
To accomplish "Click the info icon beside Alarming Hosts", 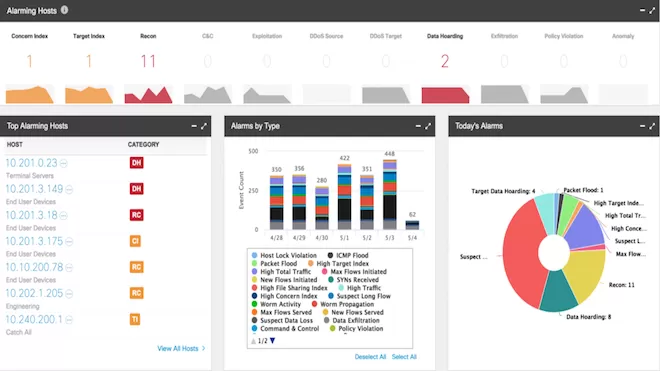I will pos(64,10).
